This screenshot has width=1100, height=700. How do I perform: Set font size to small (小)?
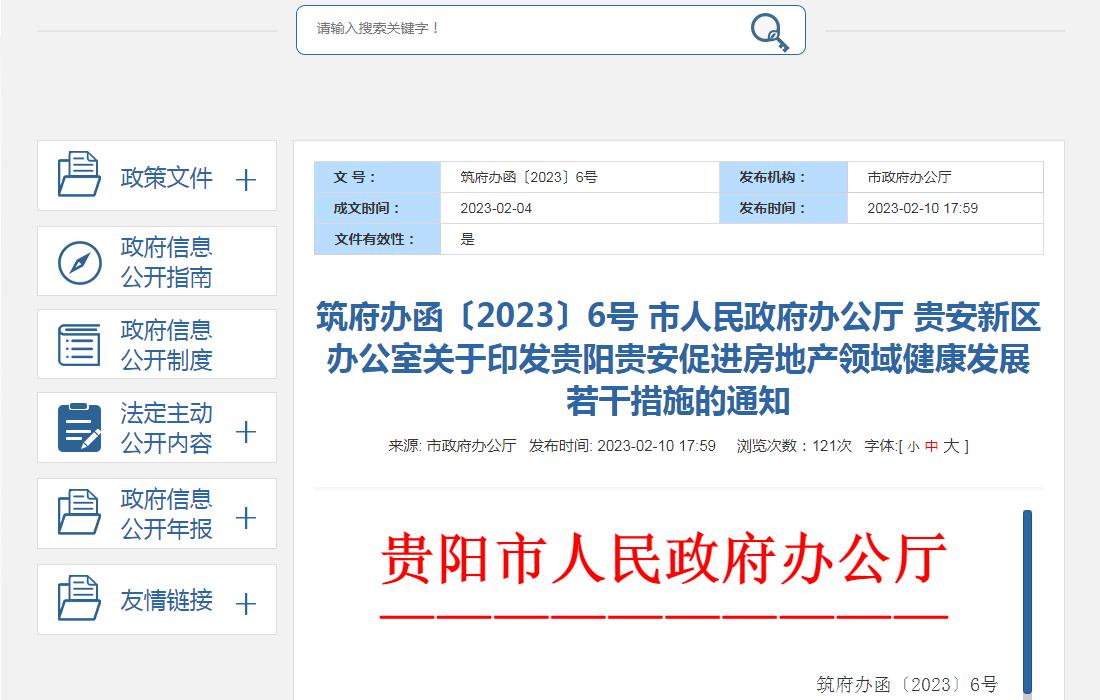[x=913, y=447]
